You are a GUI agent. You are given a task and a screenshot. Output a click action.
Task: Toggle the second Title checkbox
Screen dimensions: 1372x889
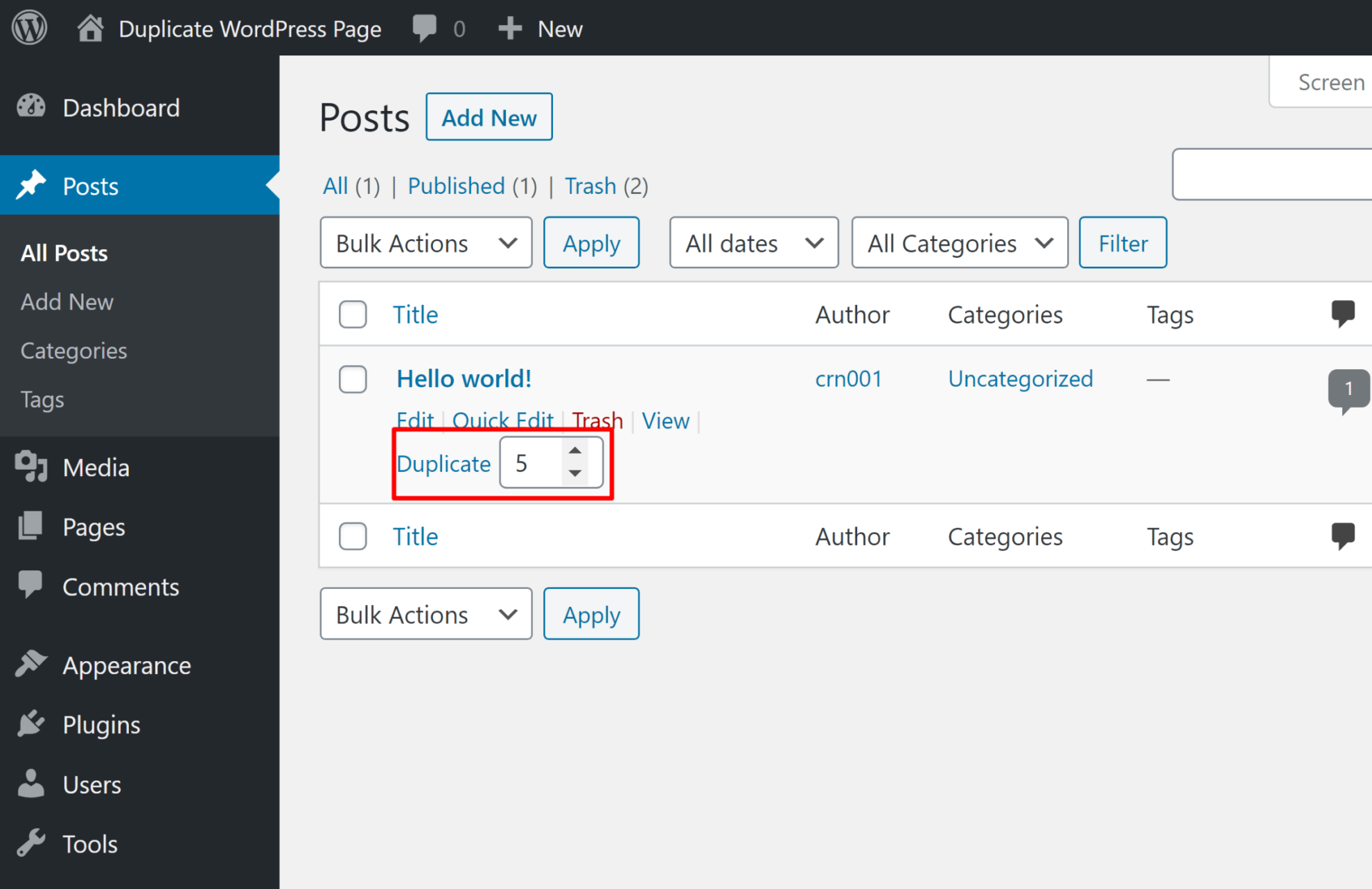pos(353,537)
